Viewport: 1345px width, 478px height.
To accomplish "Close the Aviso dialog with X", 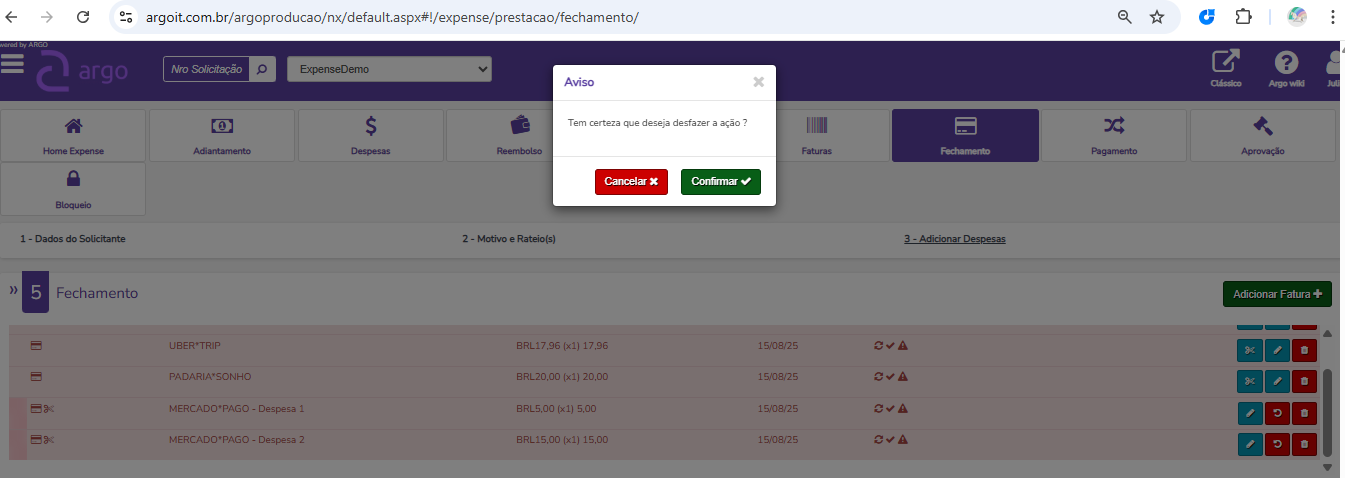I will 758,82.
